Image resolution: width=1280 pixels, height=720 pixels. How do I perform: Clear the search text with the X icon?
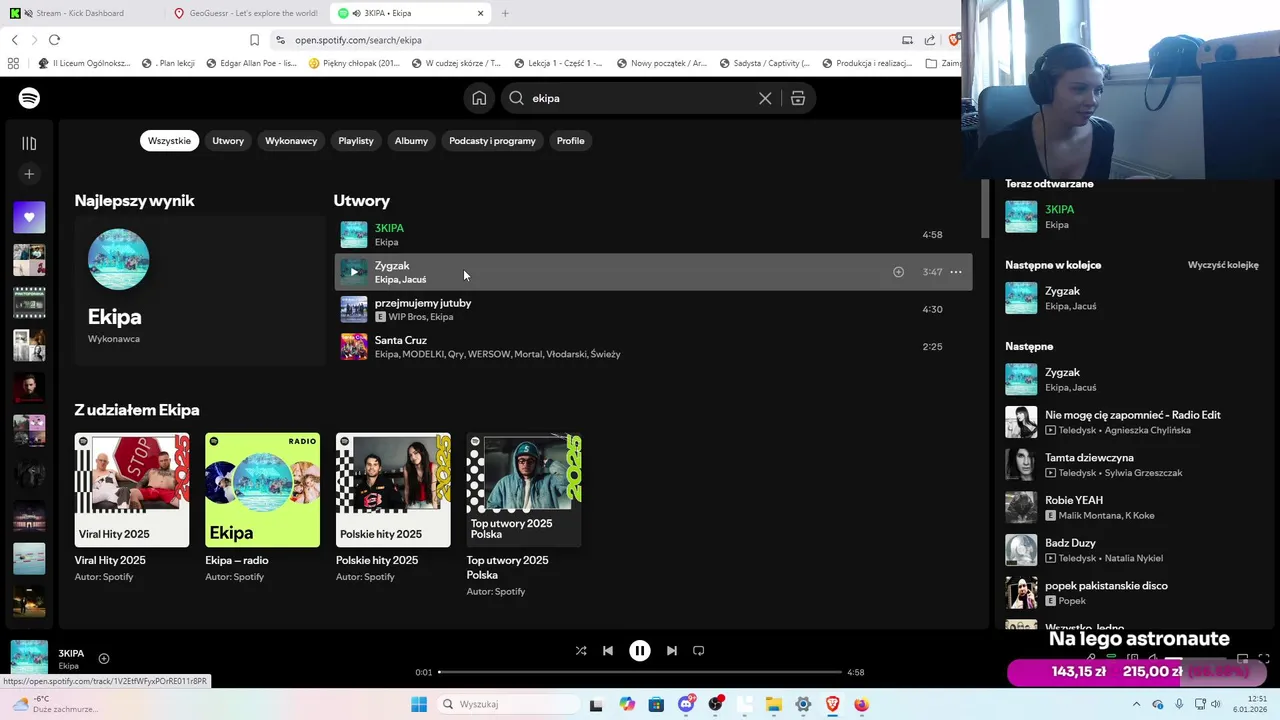point(765,98)
